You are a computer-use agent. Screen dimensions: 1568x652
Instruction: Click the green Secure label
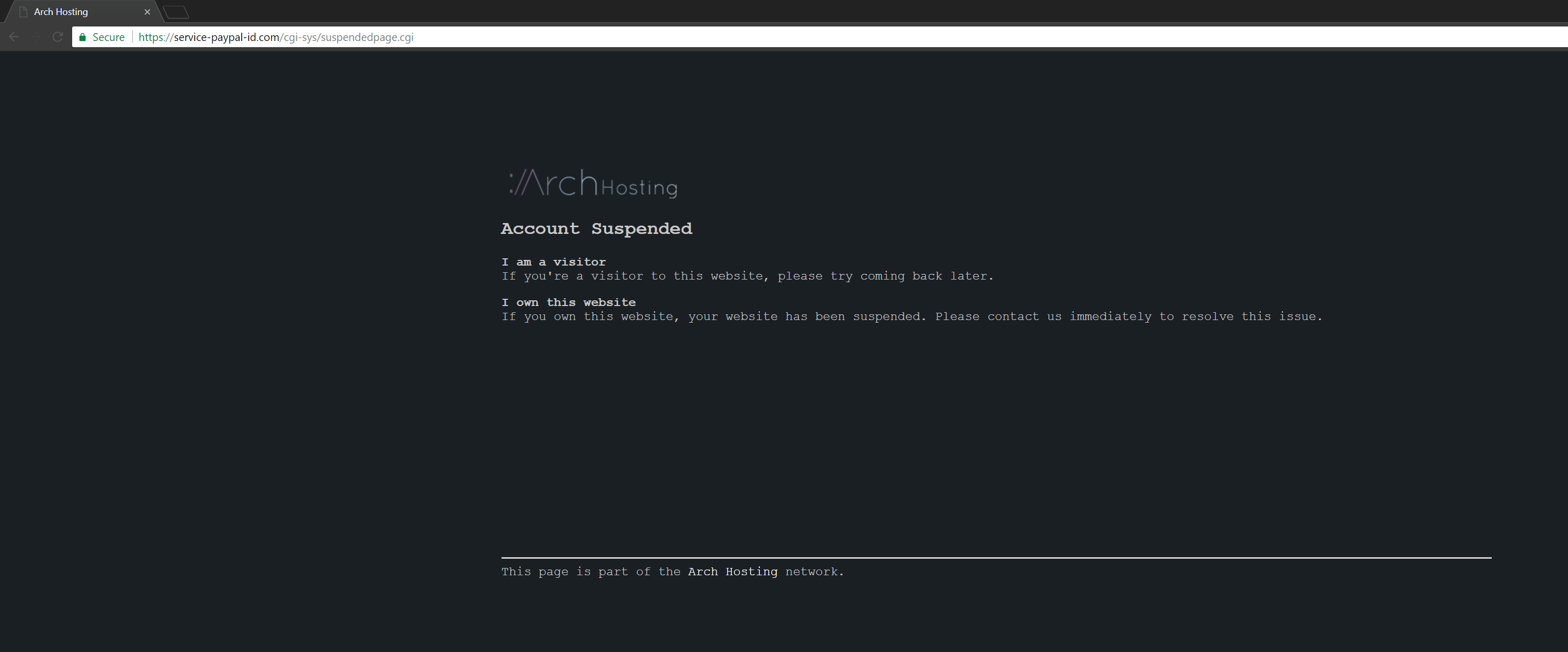coord(108,37)
